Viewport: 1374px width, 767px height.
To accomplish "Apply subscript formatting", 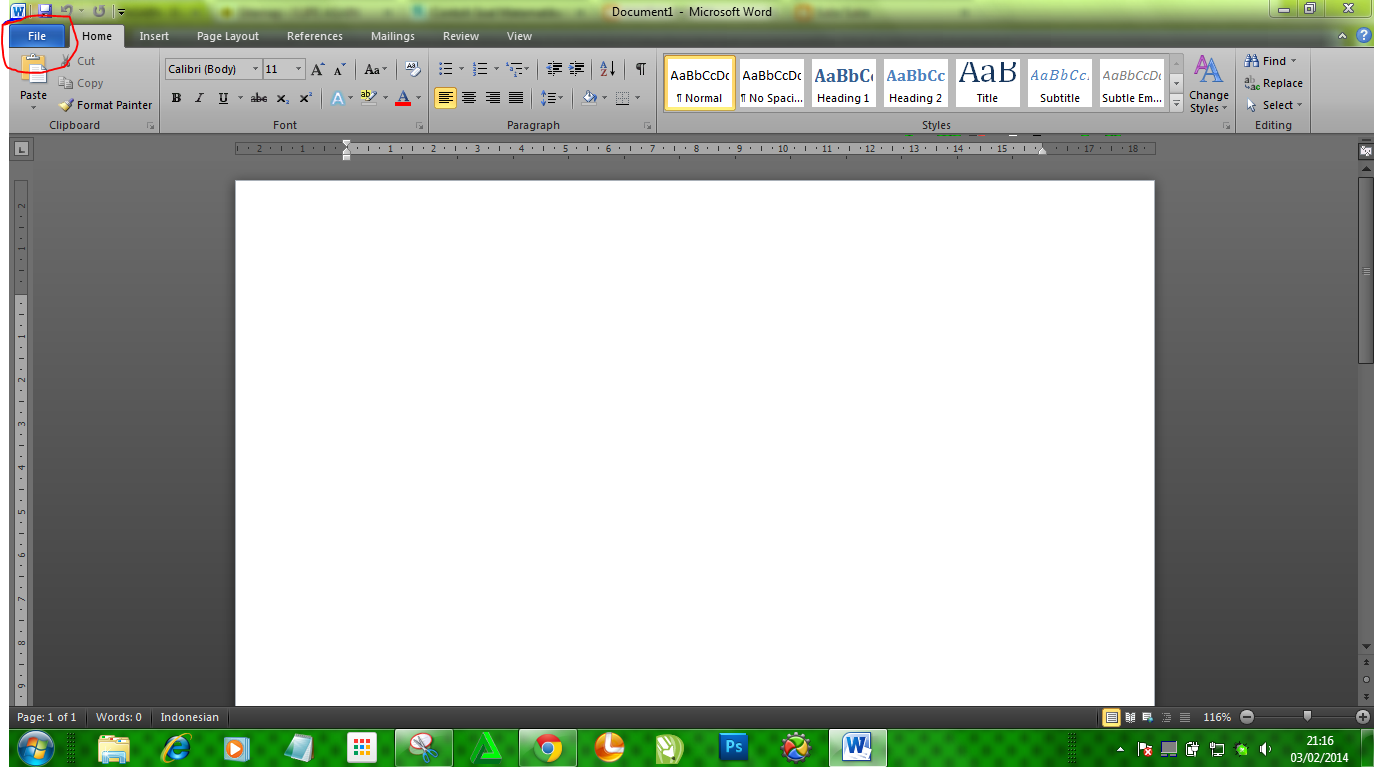I will pos(282,98).
